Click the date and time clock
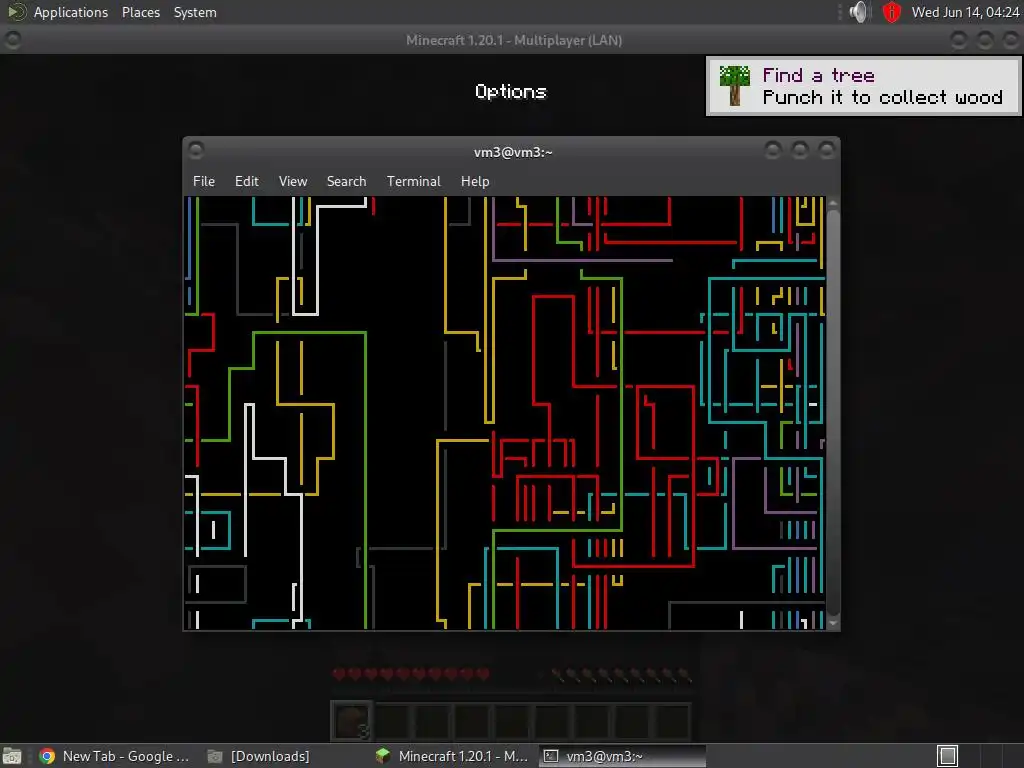The height and width of the screenshot is (768, 1024). 965,12
